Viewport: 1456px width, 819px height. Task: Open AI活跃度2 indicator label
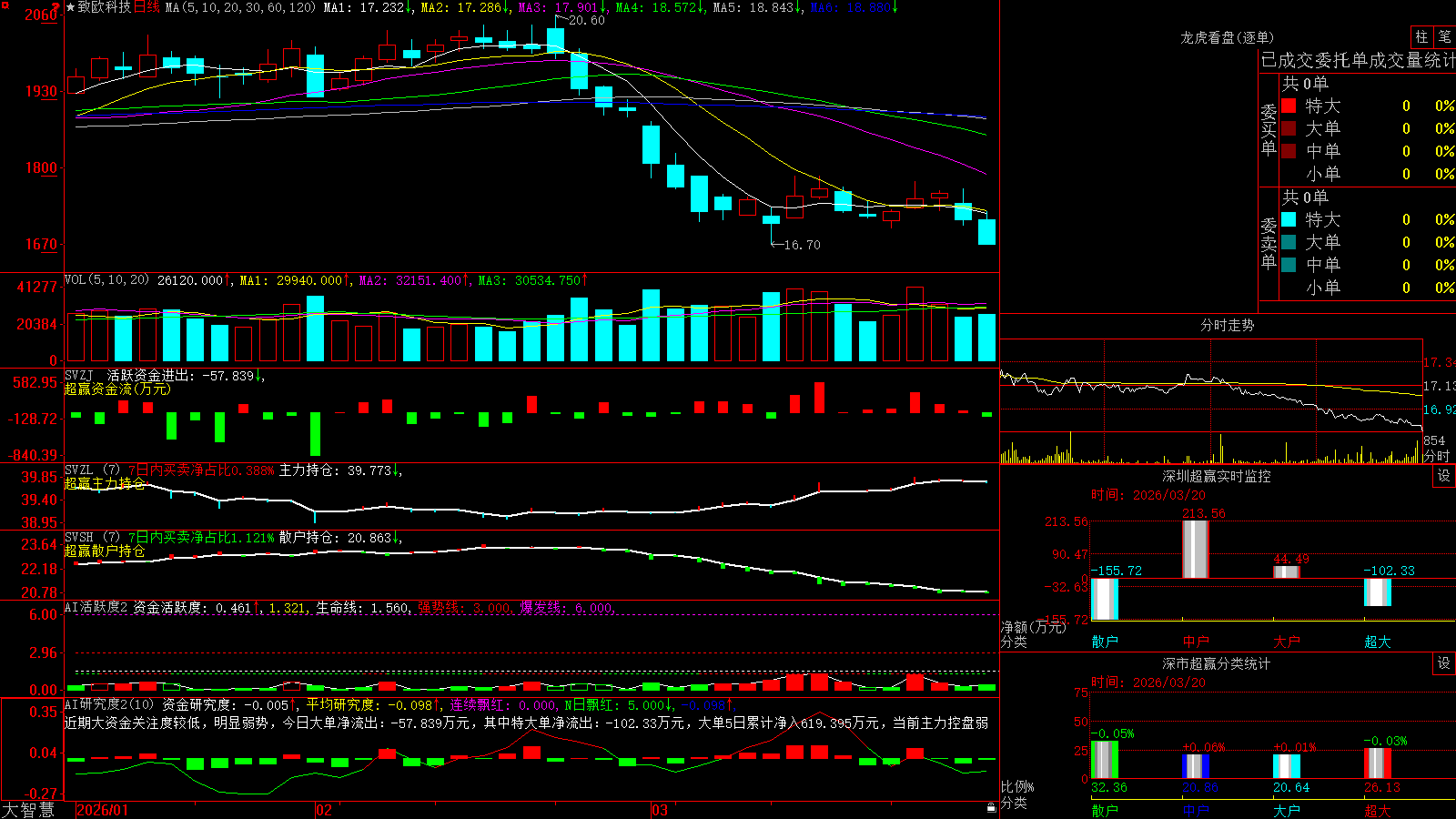point(96,607)
